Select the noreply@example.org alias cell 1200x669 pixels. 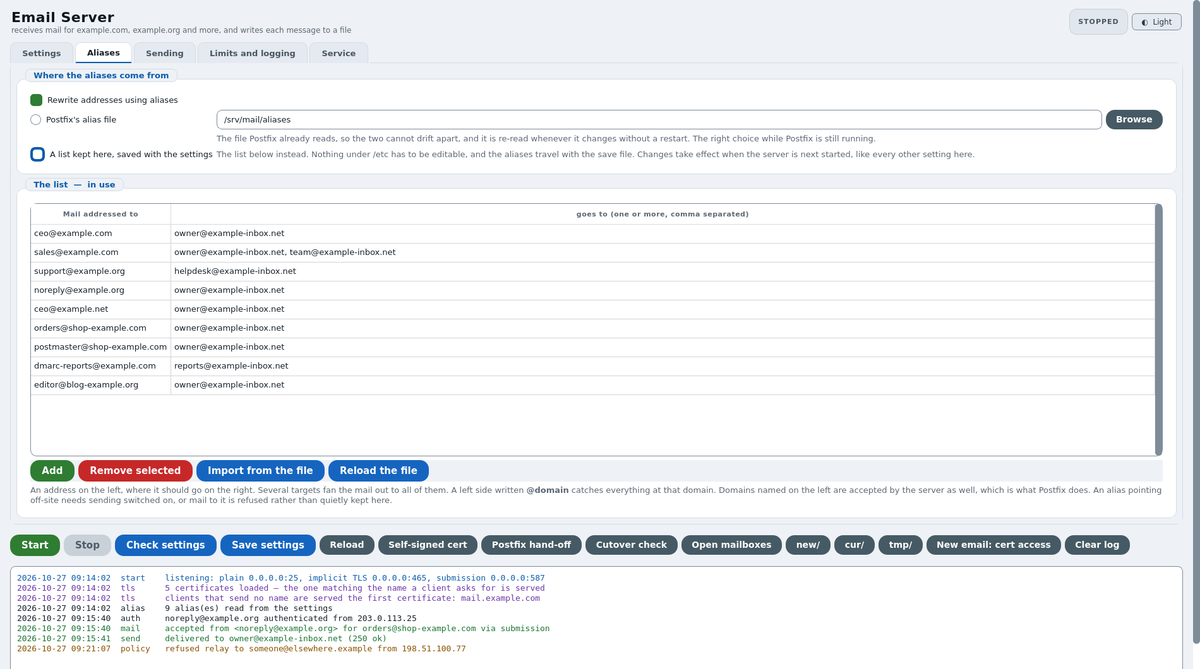[x=100, y=290]
